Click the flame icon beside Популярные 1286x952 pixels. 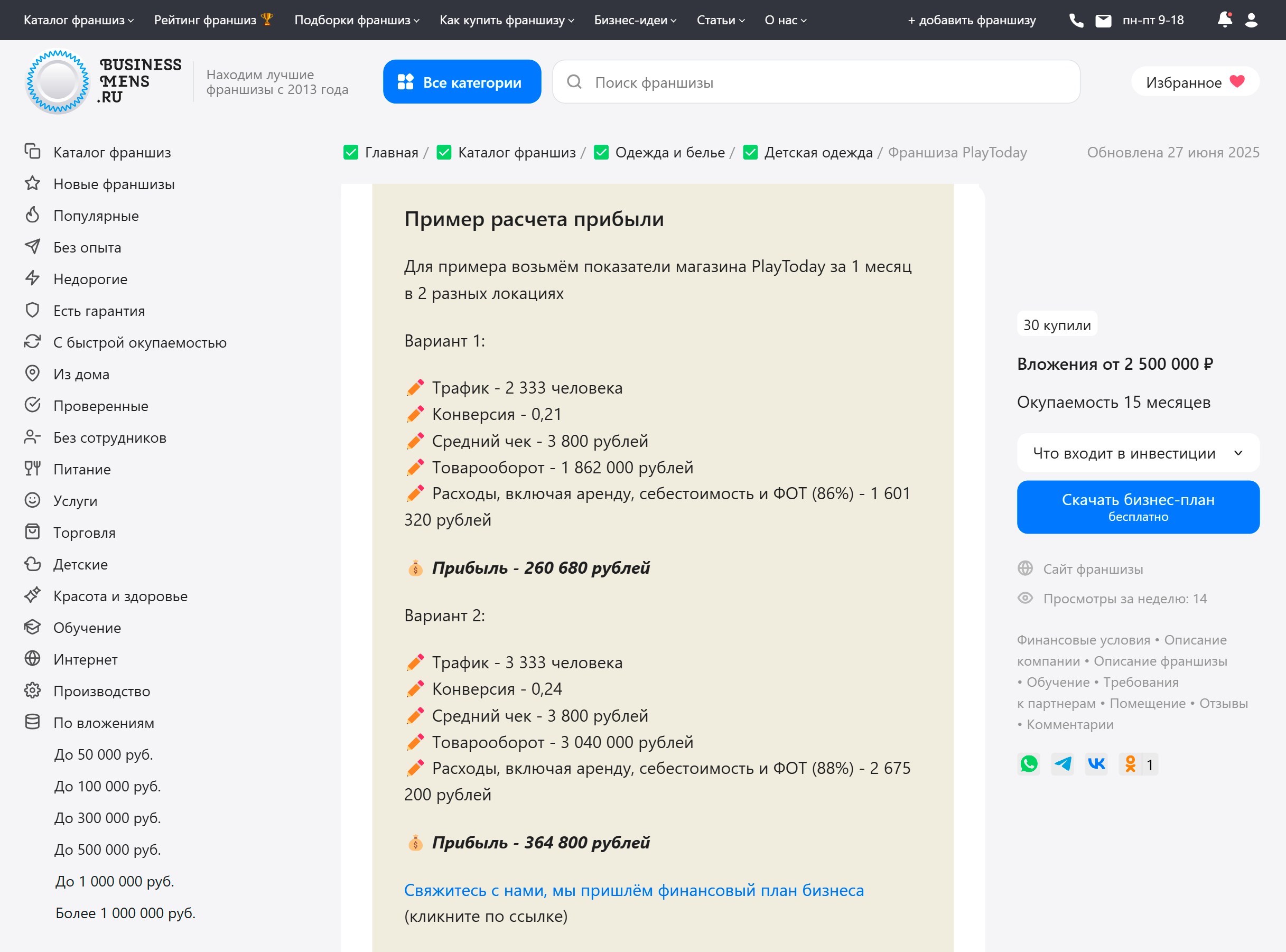tap(32, 215)
